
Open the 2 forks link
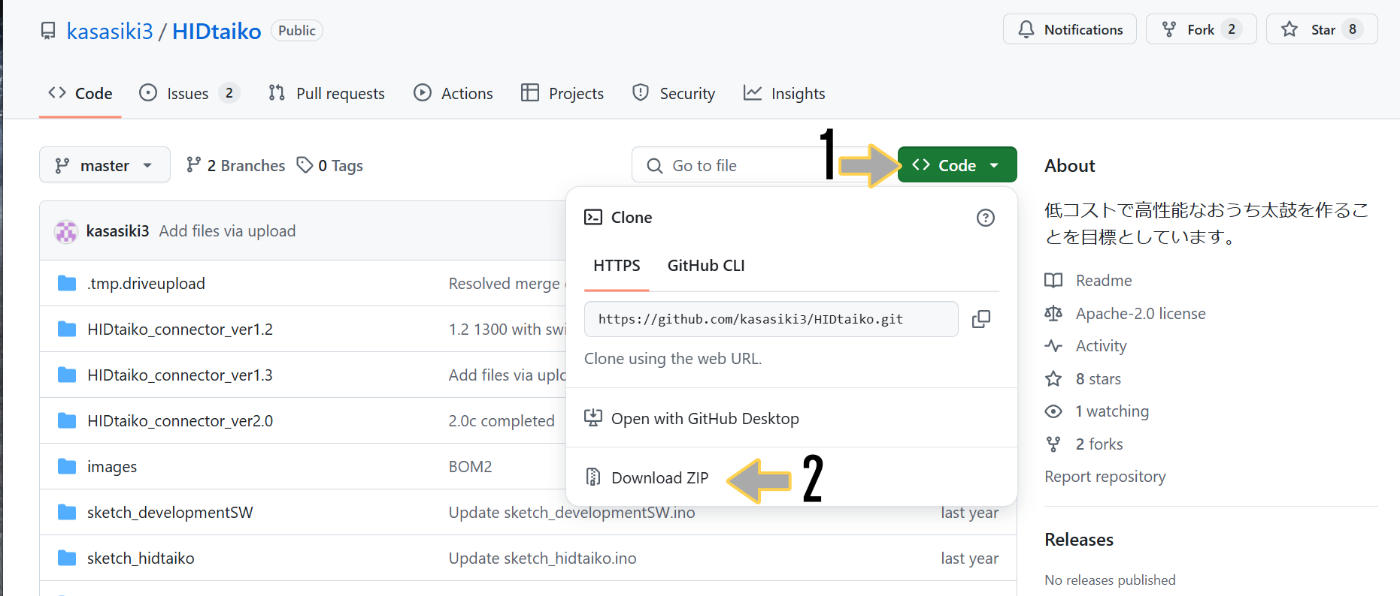click(1084, 444)
